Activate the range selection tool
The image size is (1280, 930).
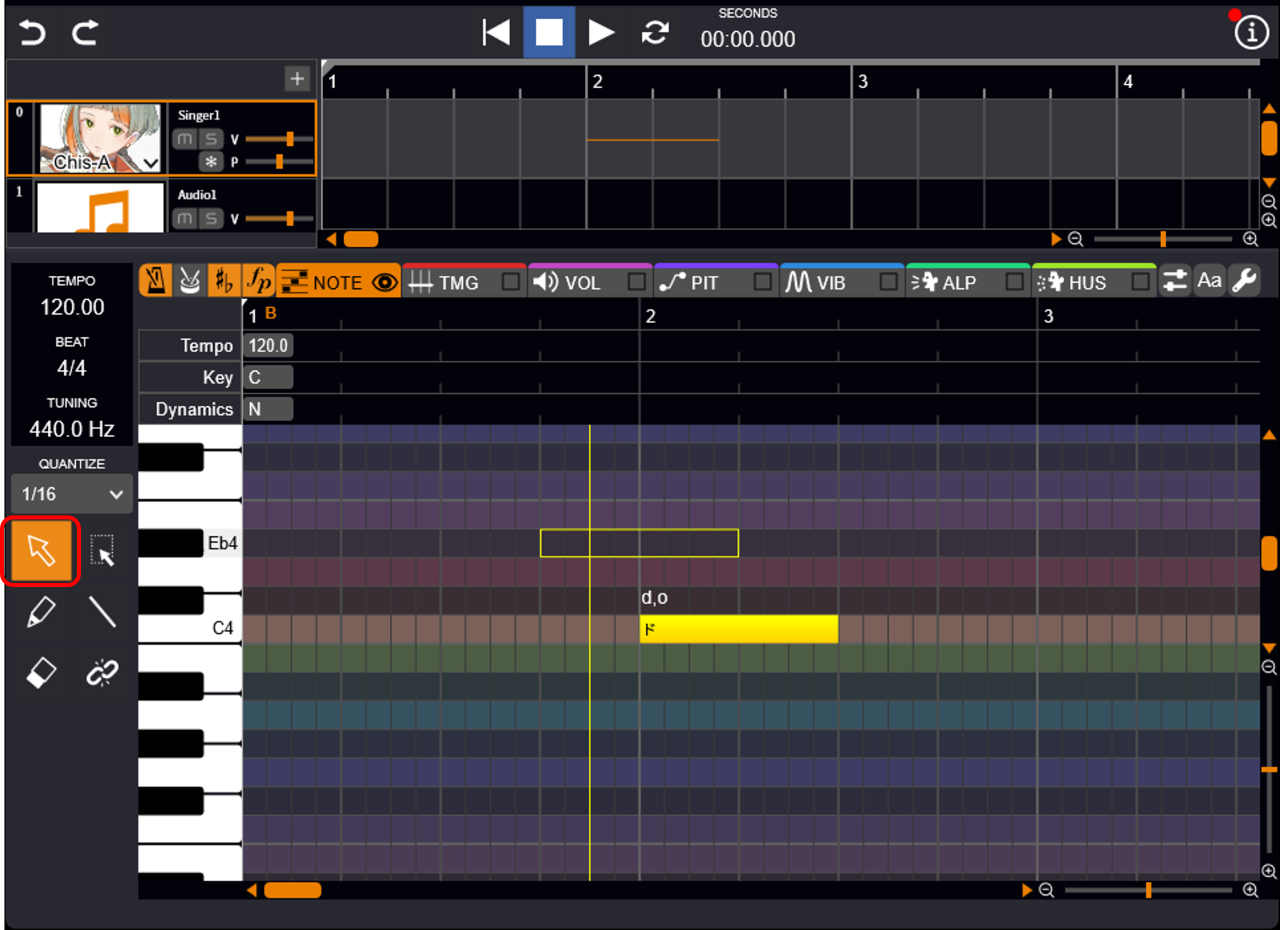102,551
